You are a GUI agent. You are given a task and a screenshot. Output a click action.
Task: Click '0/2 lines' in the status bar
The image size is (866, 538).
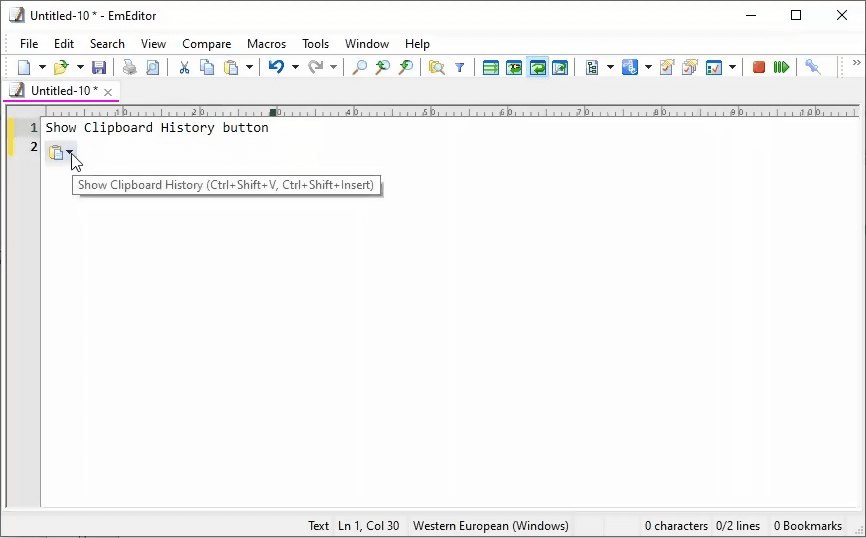click(738, 526)
